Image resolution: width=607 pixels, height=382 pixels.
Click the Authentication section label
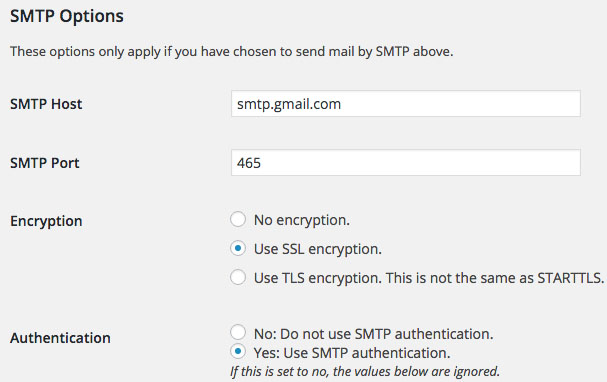point(60,338)
